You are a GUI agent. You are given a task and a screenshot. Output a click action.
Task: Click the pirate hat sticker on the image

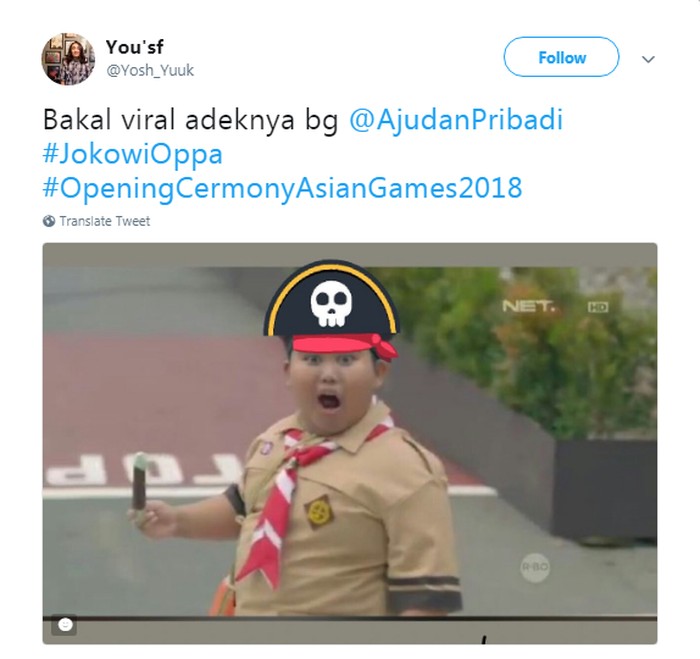[331, 310]
